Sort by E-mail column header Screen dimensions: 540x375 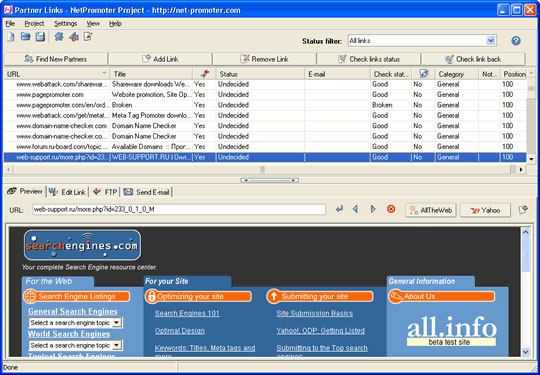point(338,74)
